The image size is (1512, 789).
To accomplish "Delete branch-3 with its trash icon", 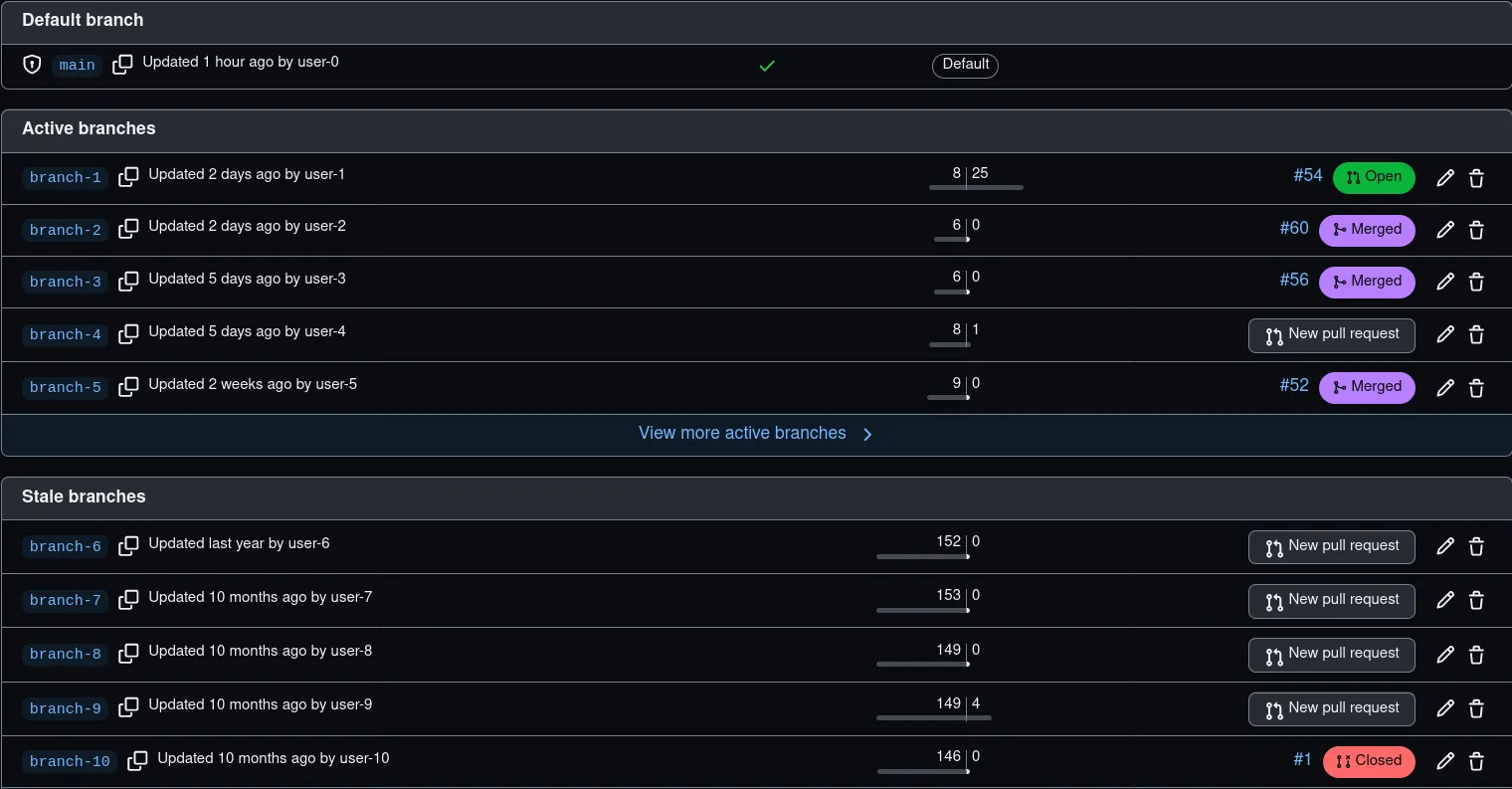I will tap(1476, 282).
